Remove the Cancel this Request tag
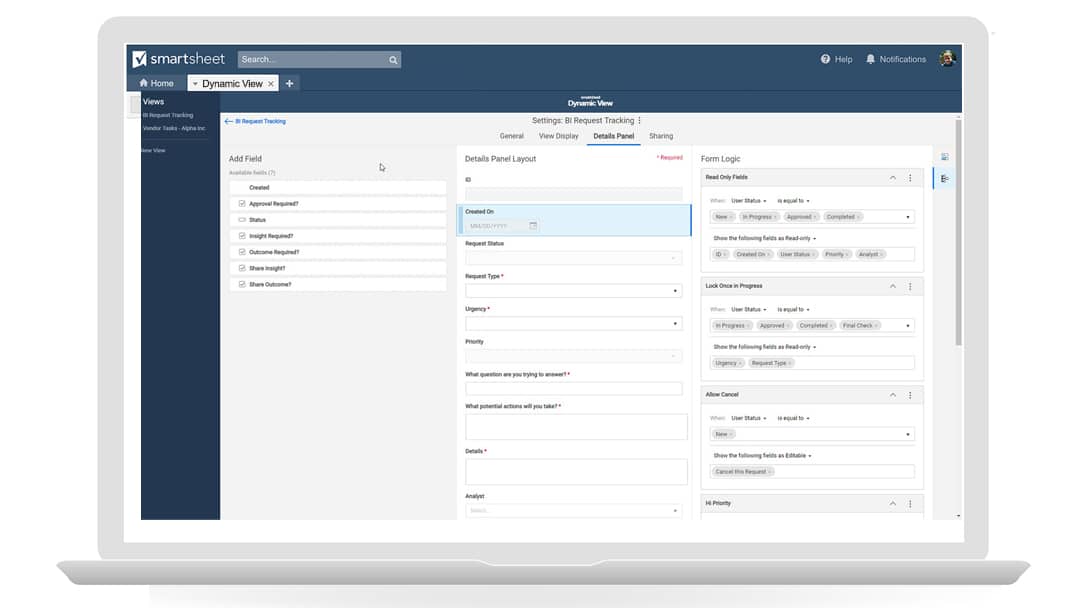 pos(770,472)
